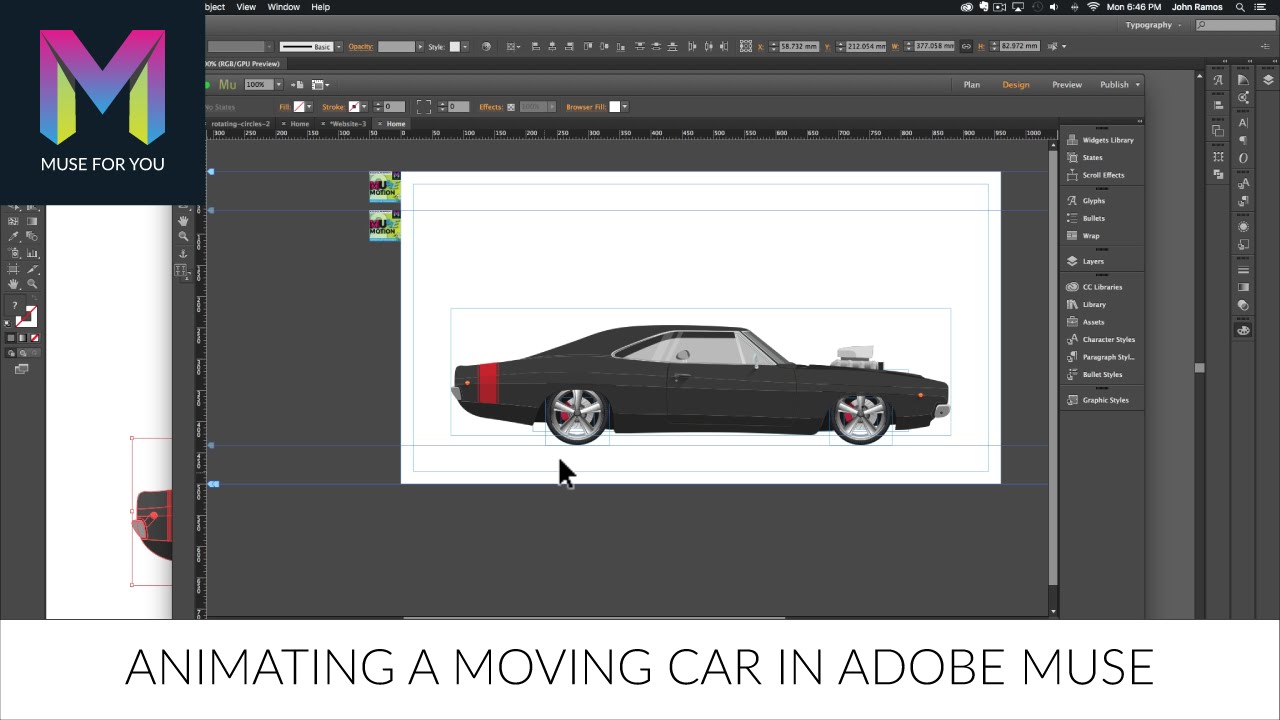The image size is (1280, 720).
Task: Set Illustrator paint mode to solid Color
Action: 11,338
